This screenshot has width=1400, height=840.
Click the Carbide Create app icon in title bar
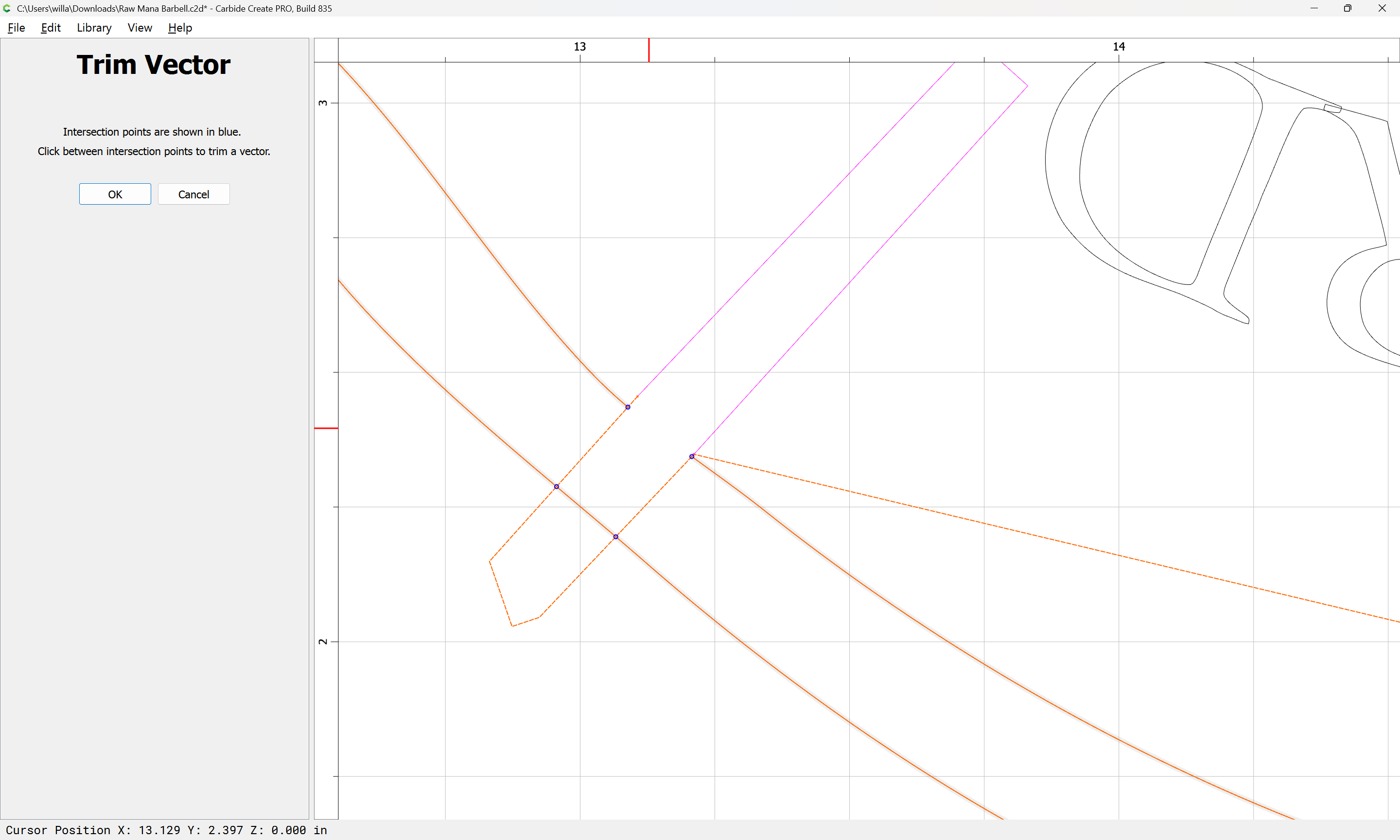click(7, 8)
